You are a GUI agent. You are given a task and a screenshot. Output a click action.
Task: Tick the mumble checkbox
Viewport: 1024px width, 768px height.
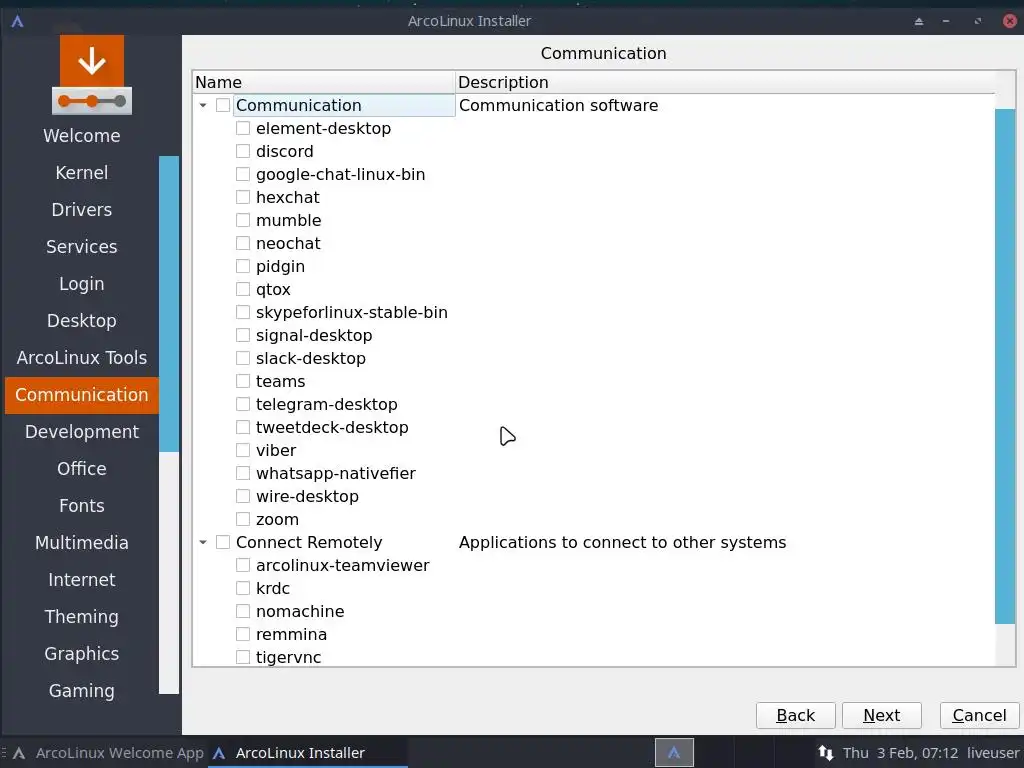(x=243, y=220)
